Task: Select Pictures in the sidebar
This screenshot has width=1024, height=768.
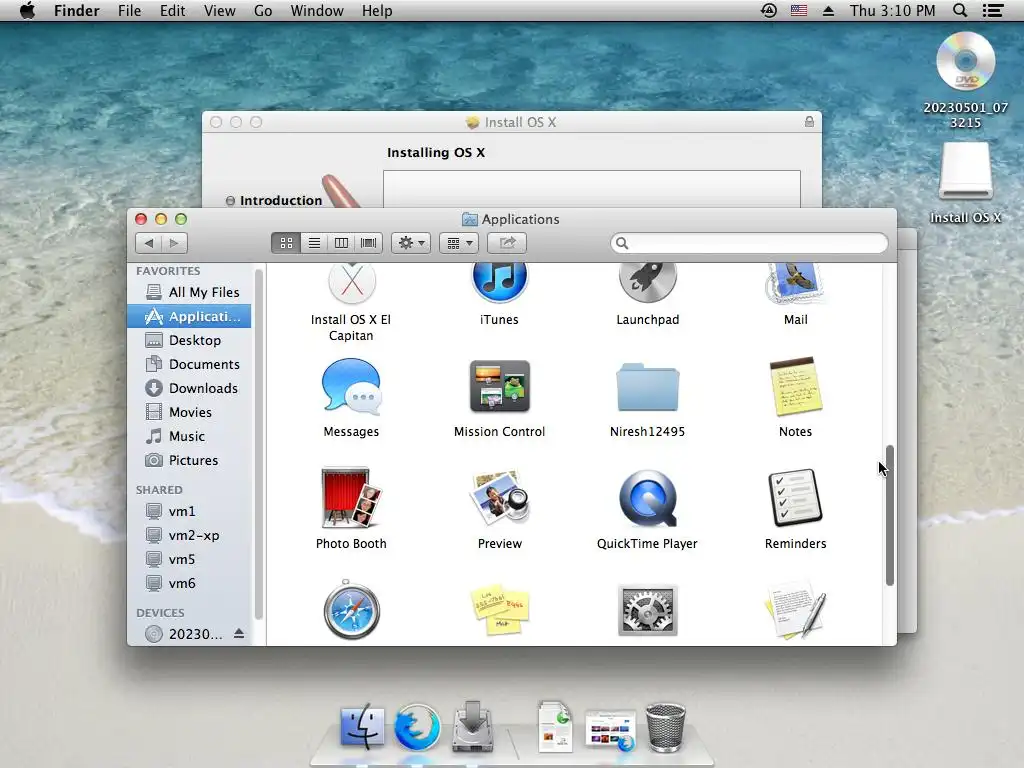Action: (x=189, y=460)
